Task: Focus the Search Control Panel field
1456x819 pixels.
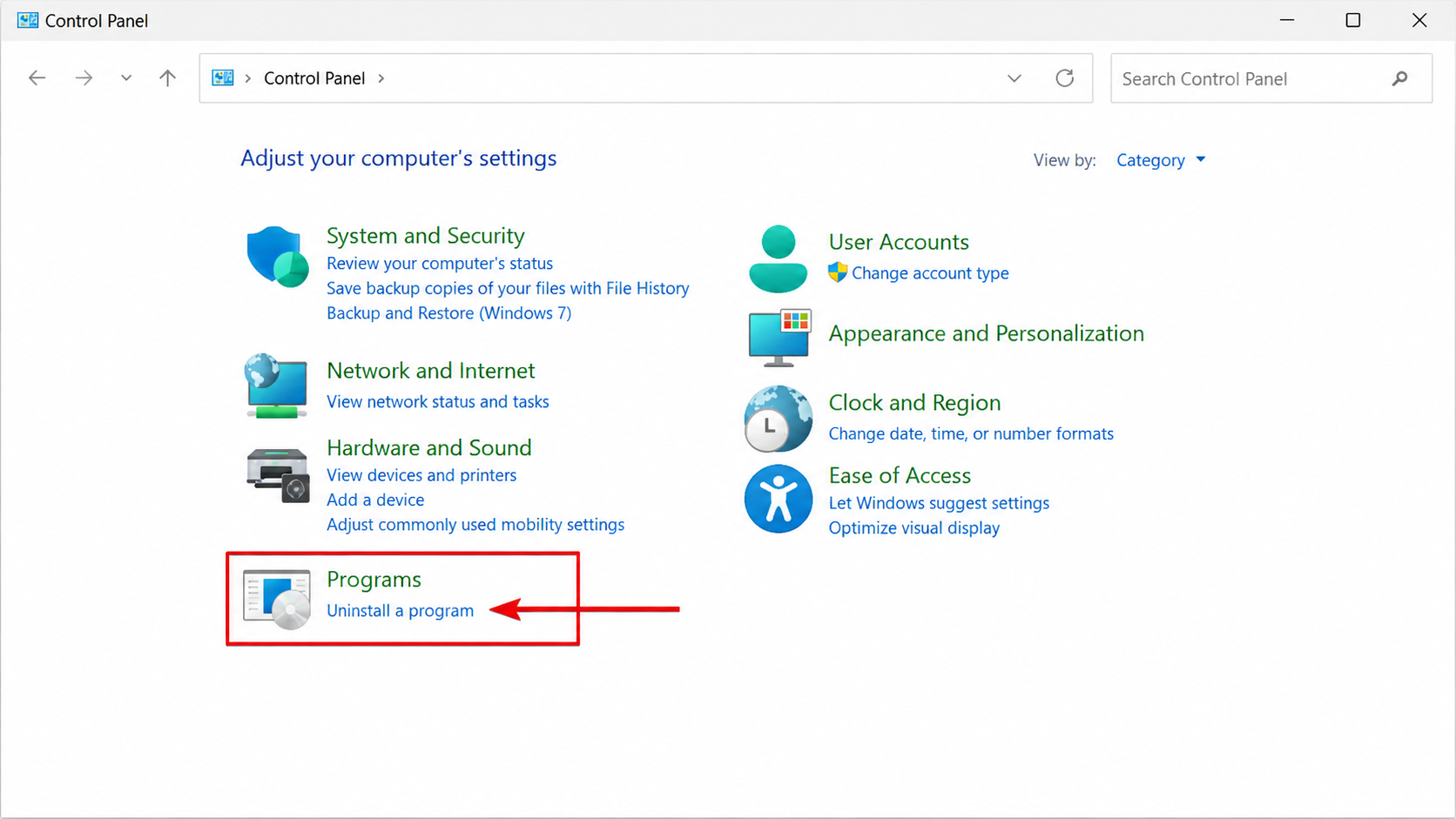Action: click(1271, 78)
